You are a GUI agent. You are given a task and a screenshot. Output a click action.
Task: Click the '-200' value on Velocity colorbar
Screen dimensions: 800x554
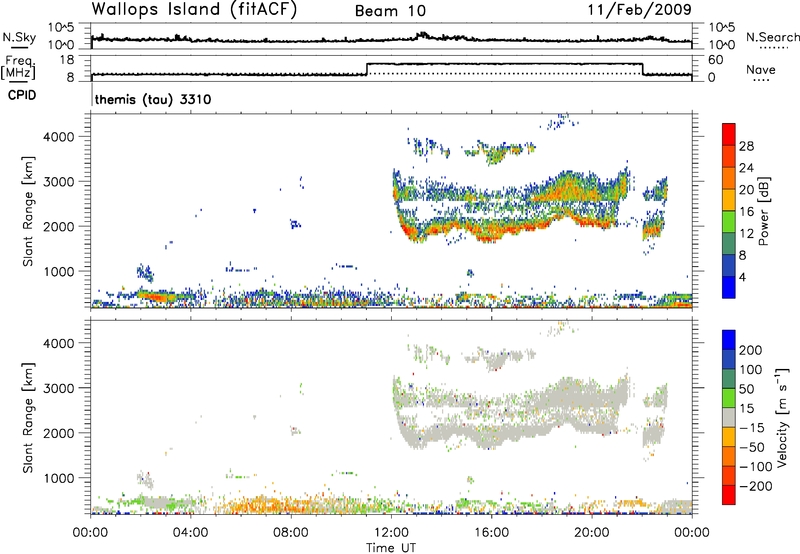[756, 486]
